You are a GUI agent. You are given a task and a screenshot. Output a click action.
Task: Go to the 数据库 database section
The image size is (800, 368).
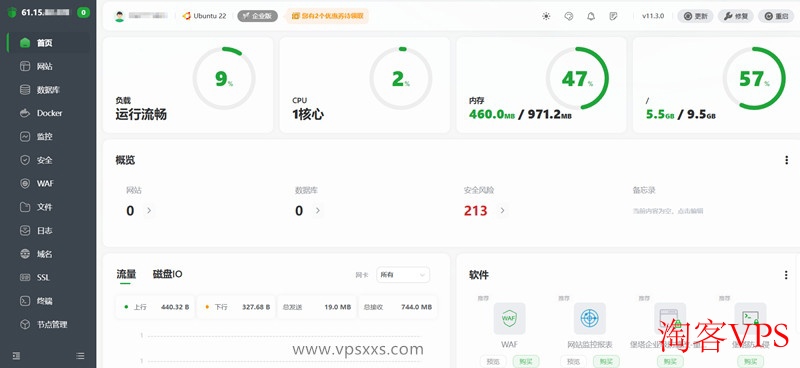click(49, 90)
